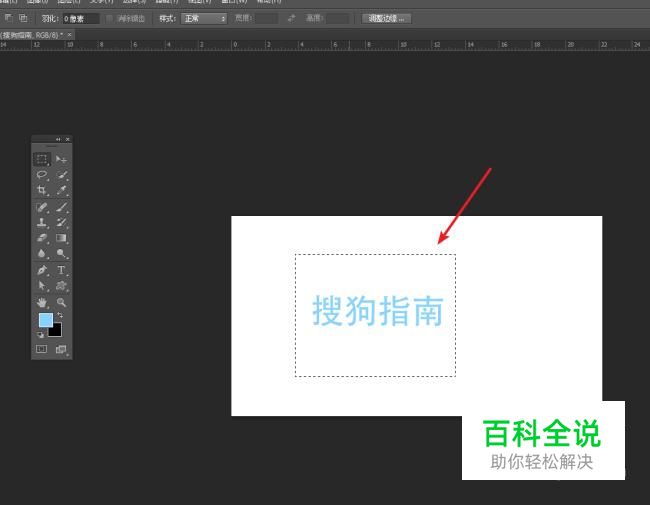Click the Intersect with selection mode icon
This screenshot has height=505, width=650.
24,18
